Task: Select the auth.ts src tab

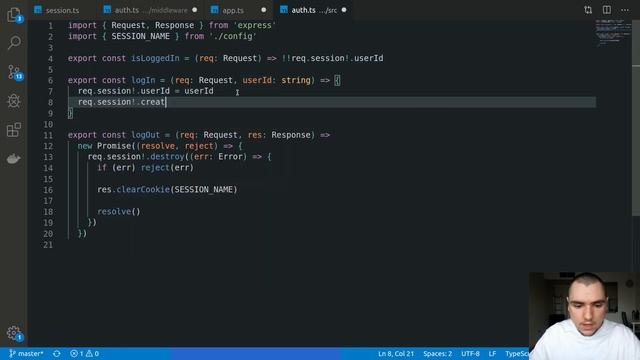Action: click(x=314, y=10)
